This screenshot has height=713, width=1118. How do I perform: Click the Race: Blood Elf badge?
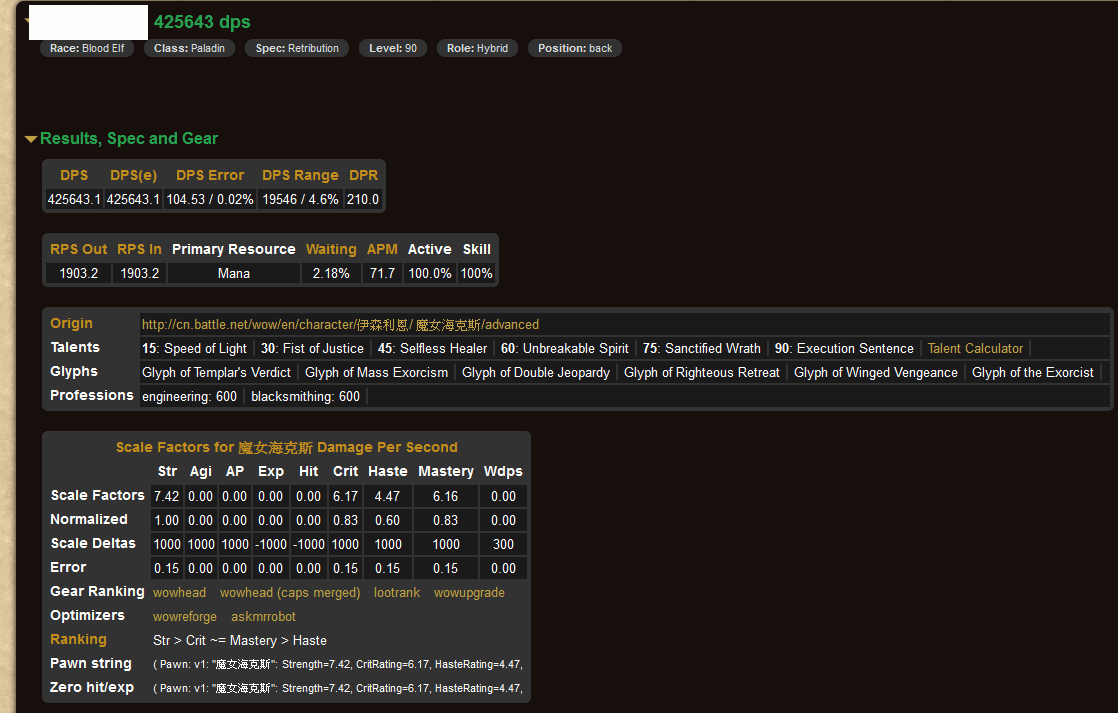point(87,48)
